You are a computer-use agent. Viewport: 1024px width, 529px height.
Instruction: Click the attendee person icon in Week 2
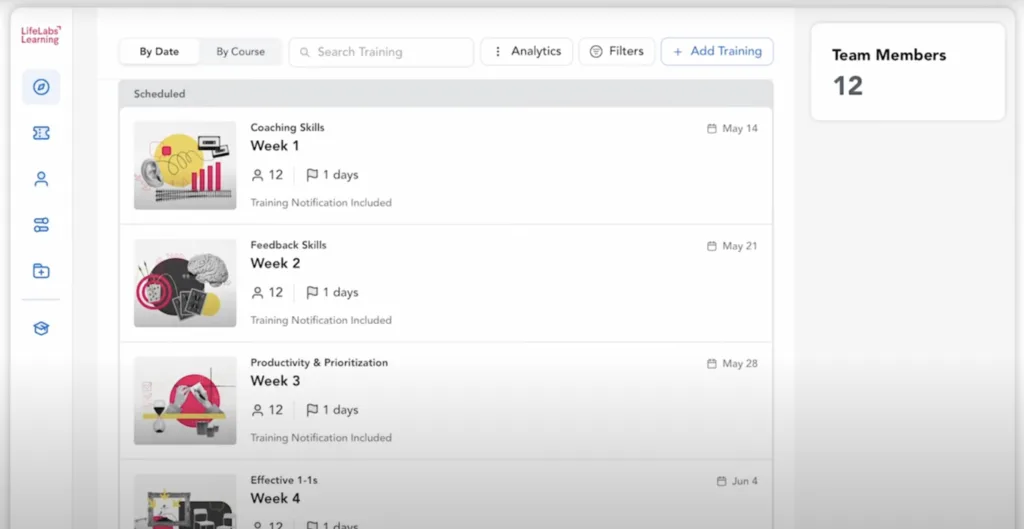click(257, 293)
